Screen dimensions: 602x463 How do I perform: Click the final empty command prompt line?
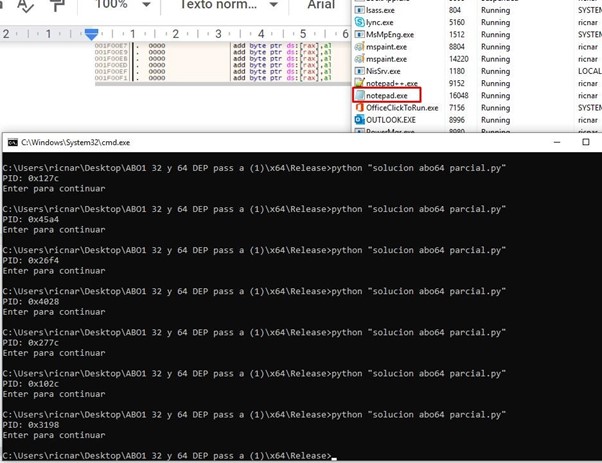point(169,456)
